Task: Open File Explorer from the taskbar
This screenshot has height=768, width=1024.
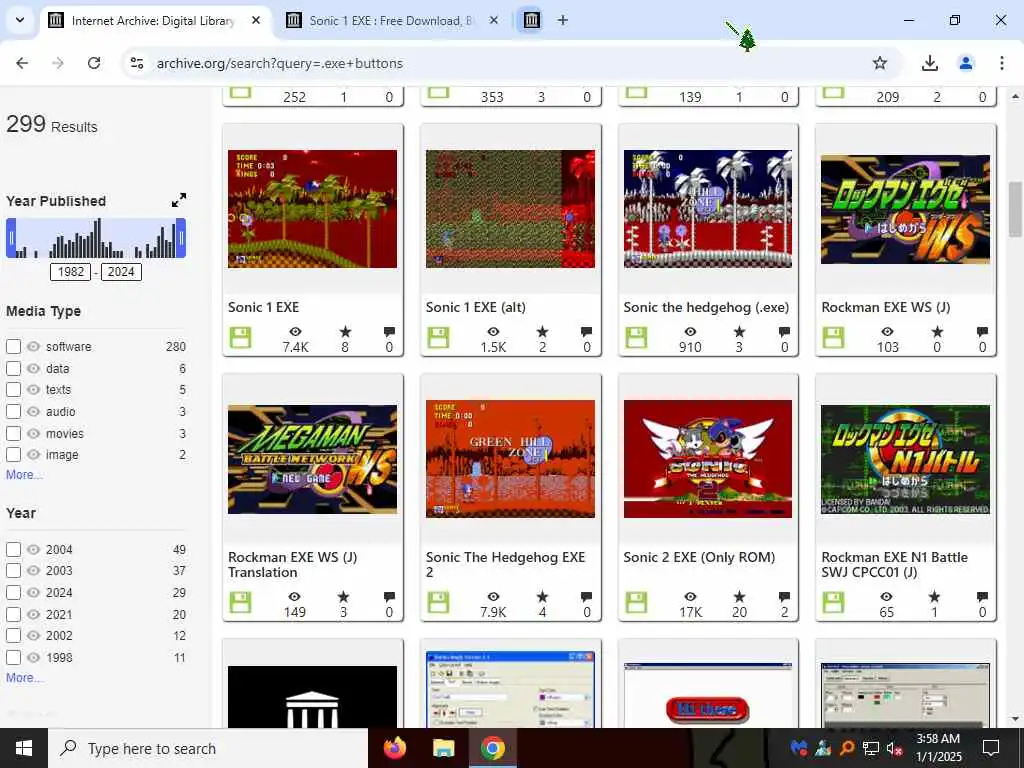Action: point(443,748)
